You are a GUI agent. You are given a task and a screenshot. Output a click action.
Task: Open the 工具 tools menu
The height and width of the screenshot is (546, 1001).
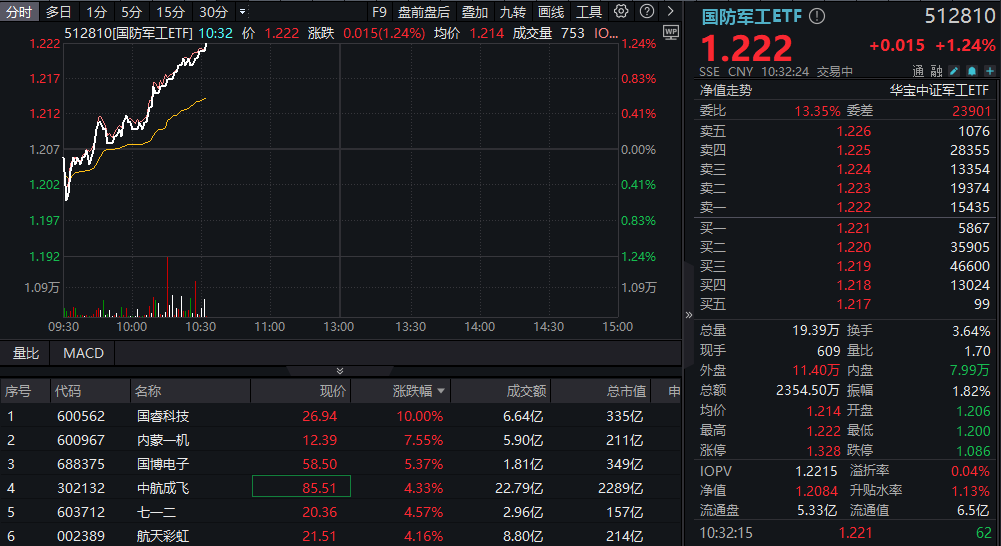click(589, 11)
